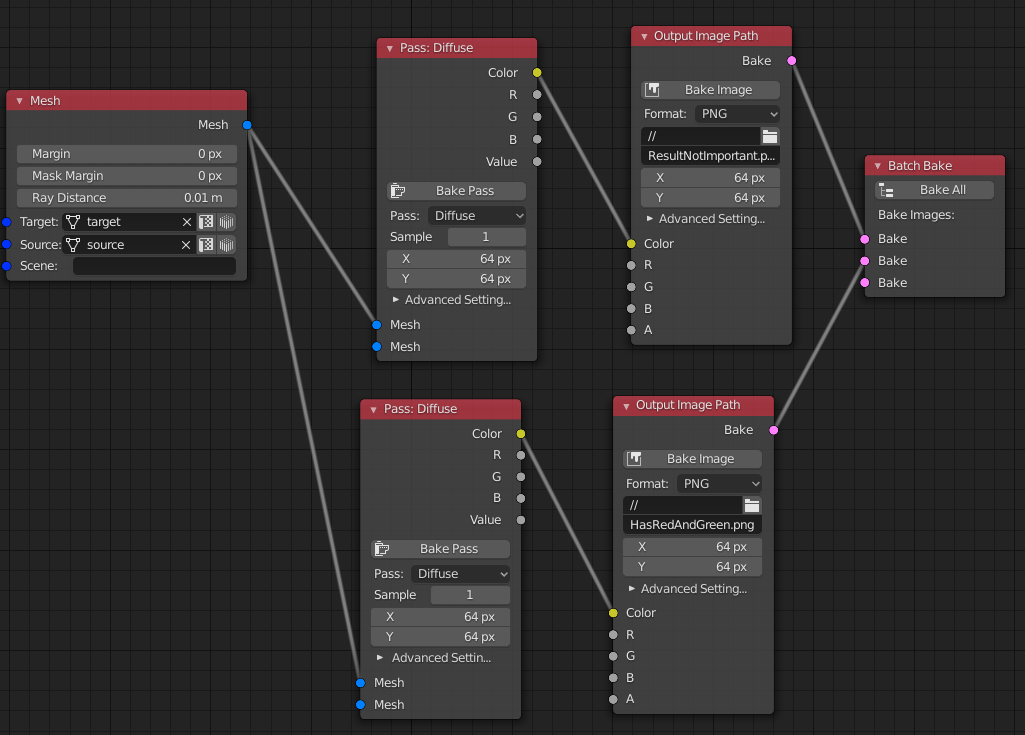Viewport: 1025px width, 735px height.
Task: Click Bake Image button in ResultNotImportant node
Action: 710,90
